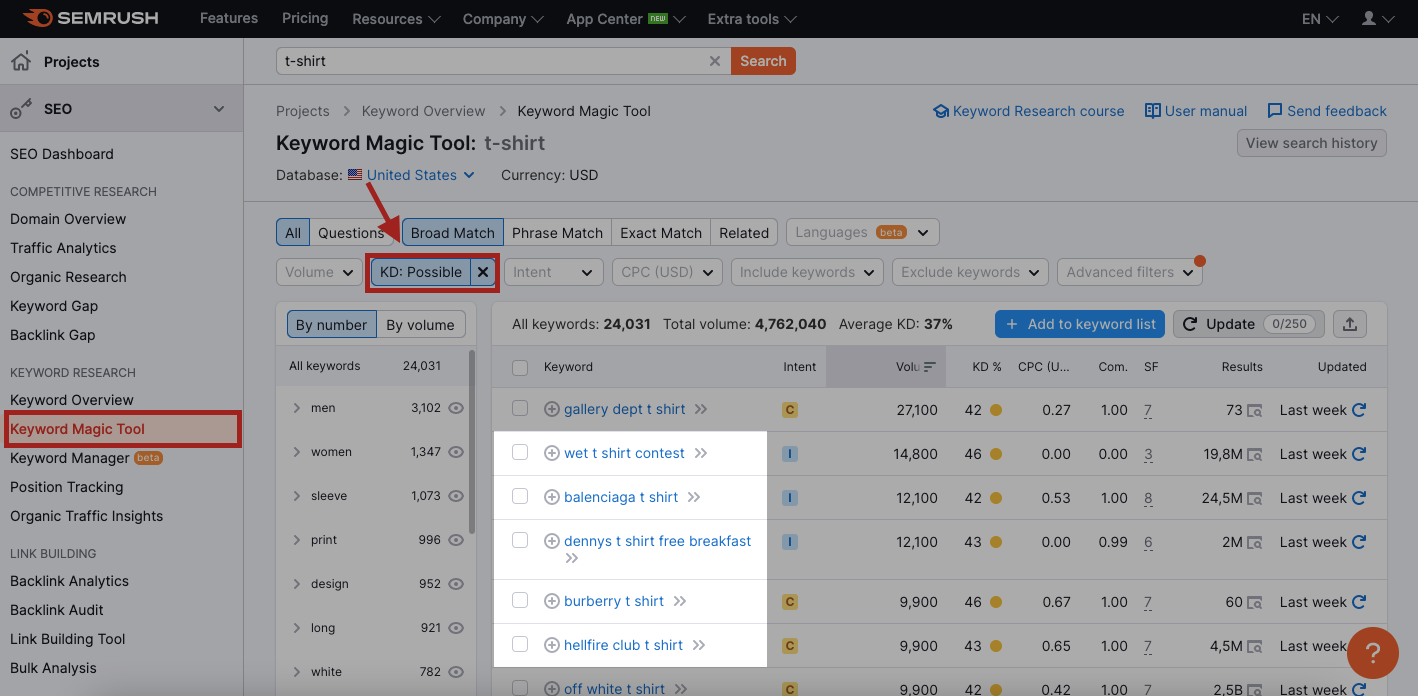Expand the women keyword group

(x=297, y=452)
